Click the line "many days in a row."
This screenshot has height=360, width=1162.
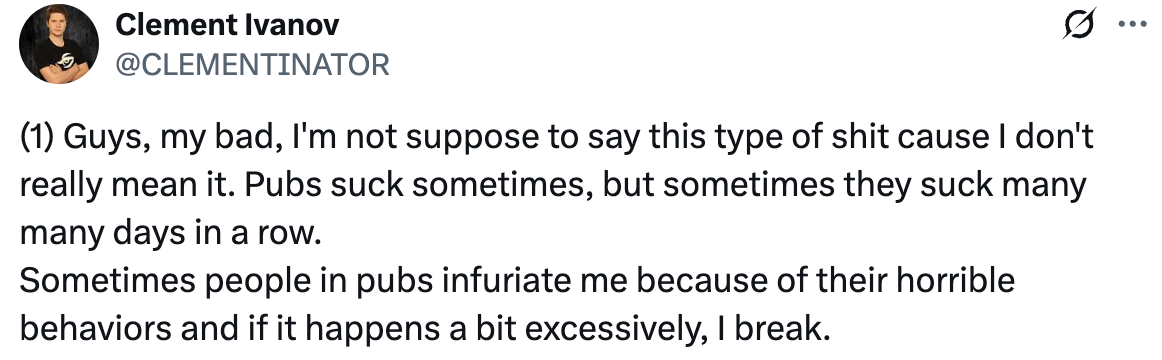click(172, 234)
